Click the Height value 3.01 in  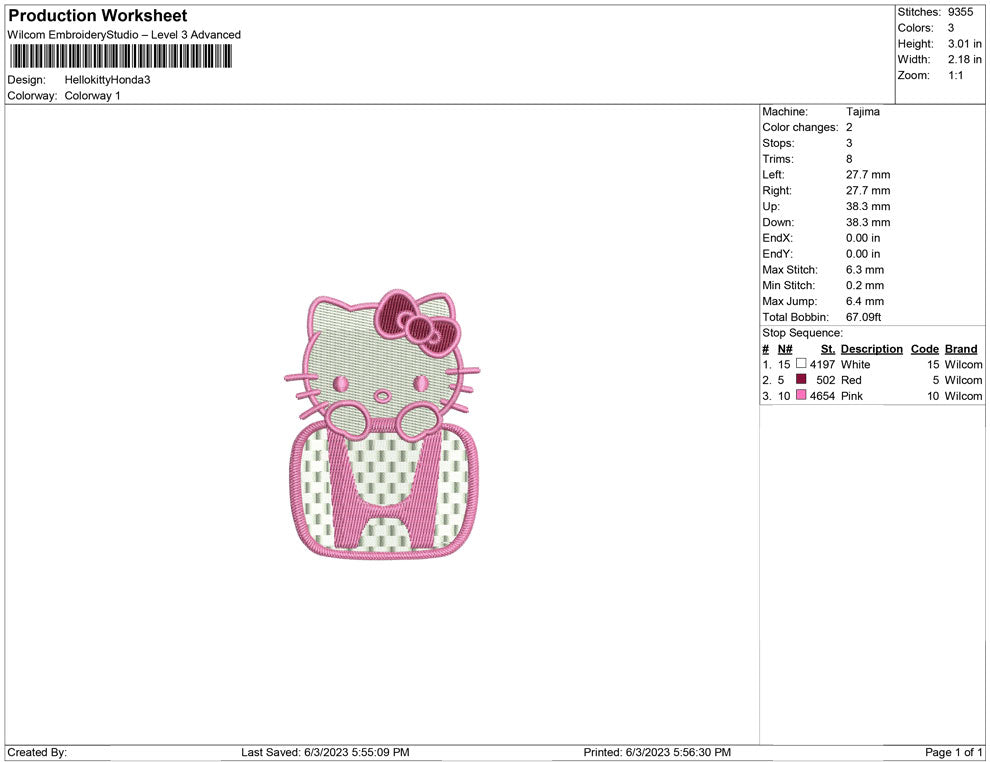[x=965, y=44]
